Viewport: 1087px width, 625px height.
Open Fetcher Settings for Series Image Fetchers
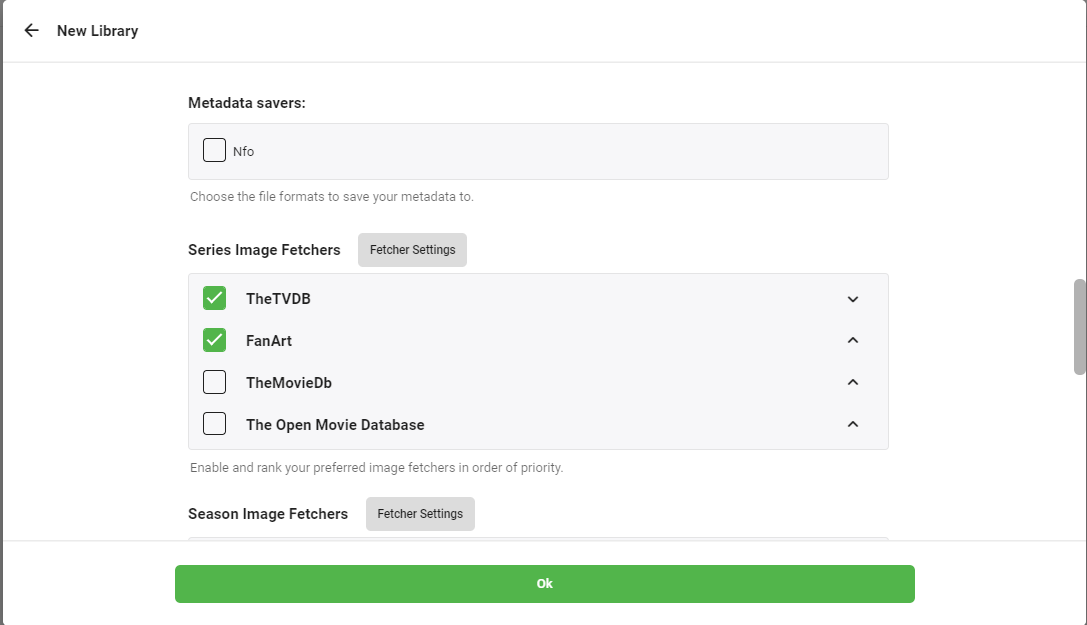412,250
